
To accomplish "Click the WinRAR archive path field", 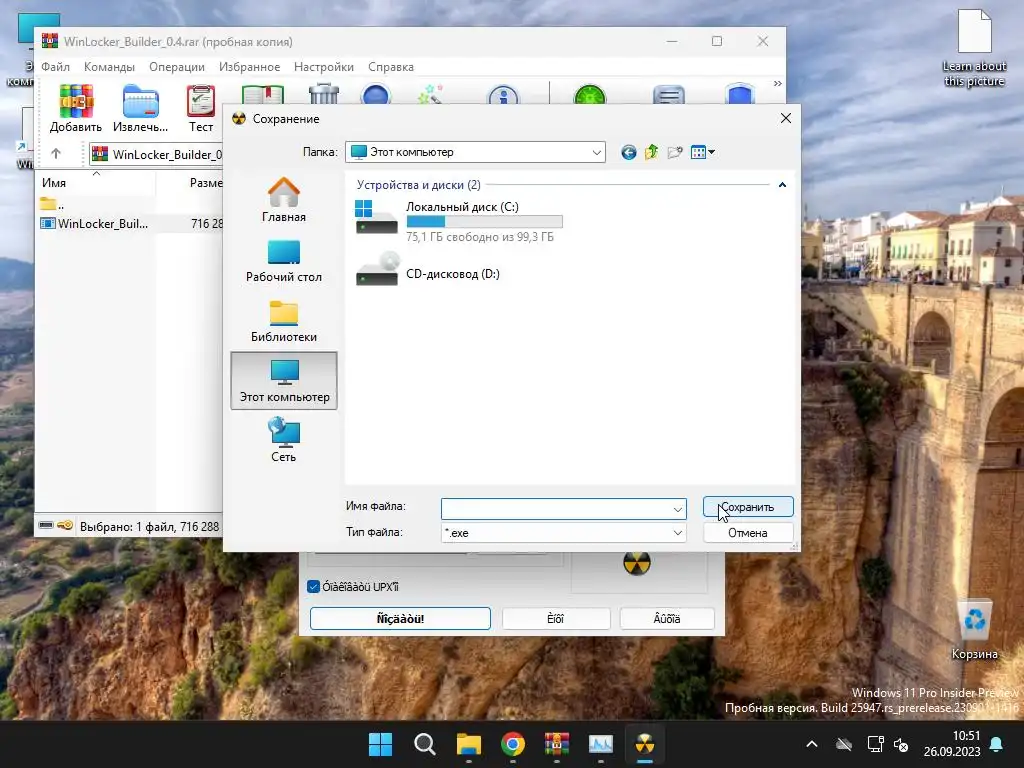I will tap(157, 154).
